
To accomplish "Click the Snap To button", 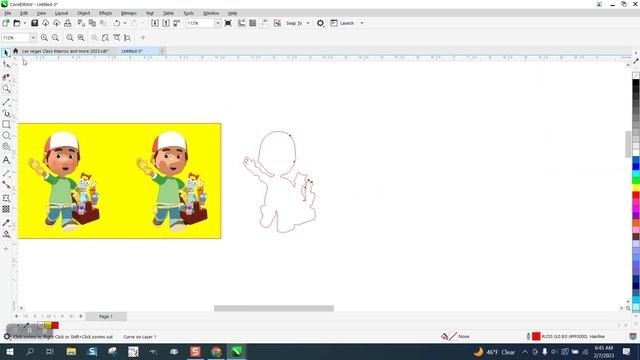I will (x=294, y=23).
